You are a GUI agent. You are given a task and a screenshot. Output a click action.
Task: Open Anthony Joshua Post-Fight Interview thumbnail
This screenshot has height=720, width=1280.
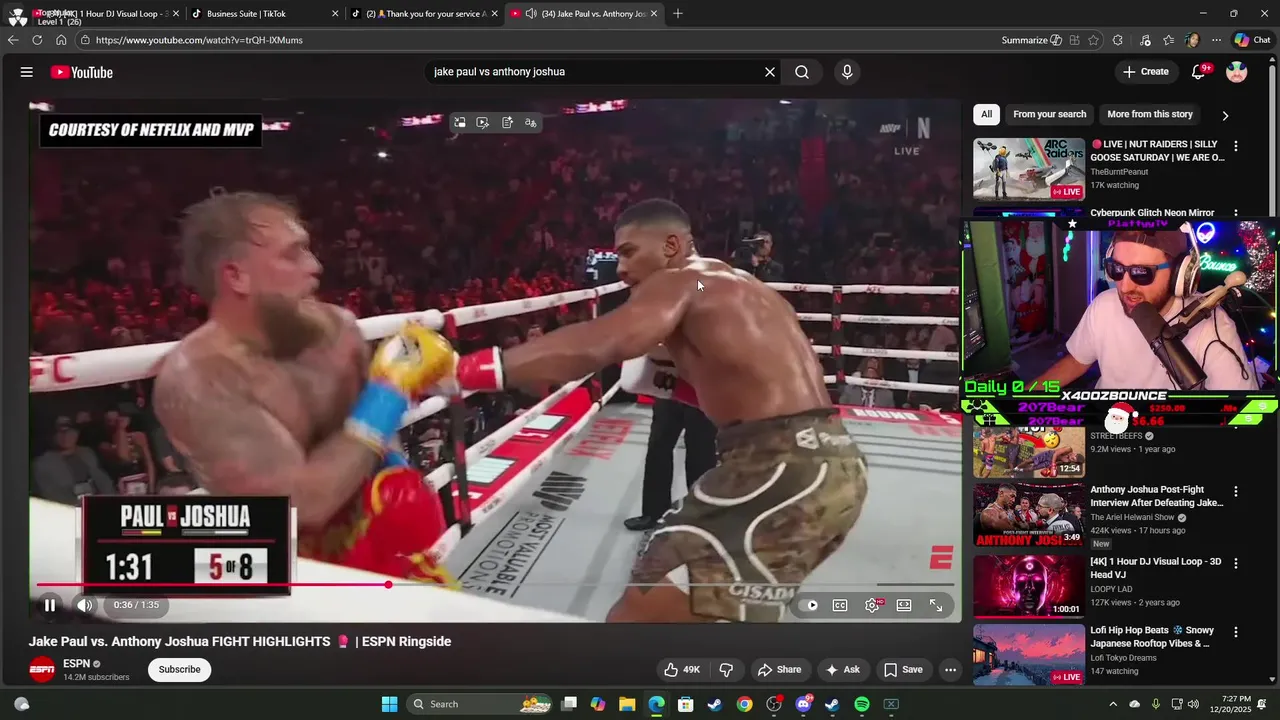click(1029, 515)
